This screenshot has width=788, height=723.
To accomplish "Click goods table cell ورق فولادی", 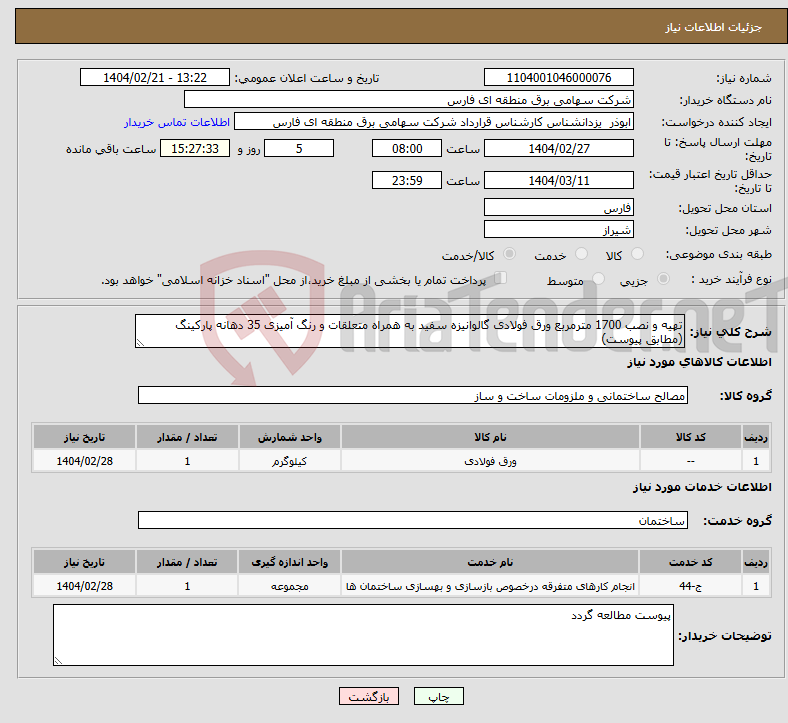I will pos(490,461).
